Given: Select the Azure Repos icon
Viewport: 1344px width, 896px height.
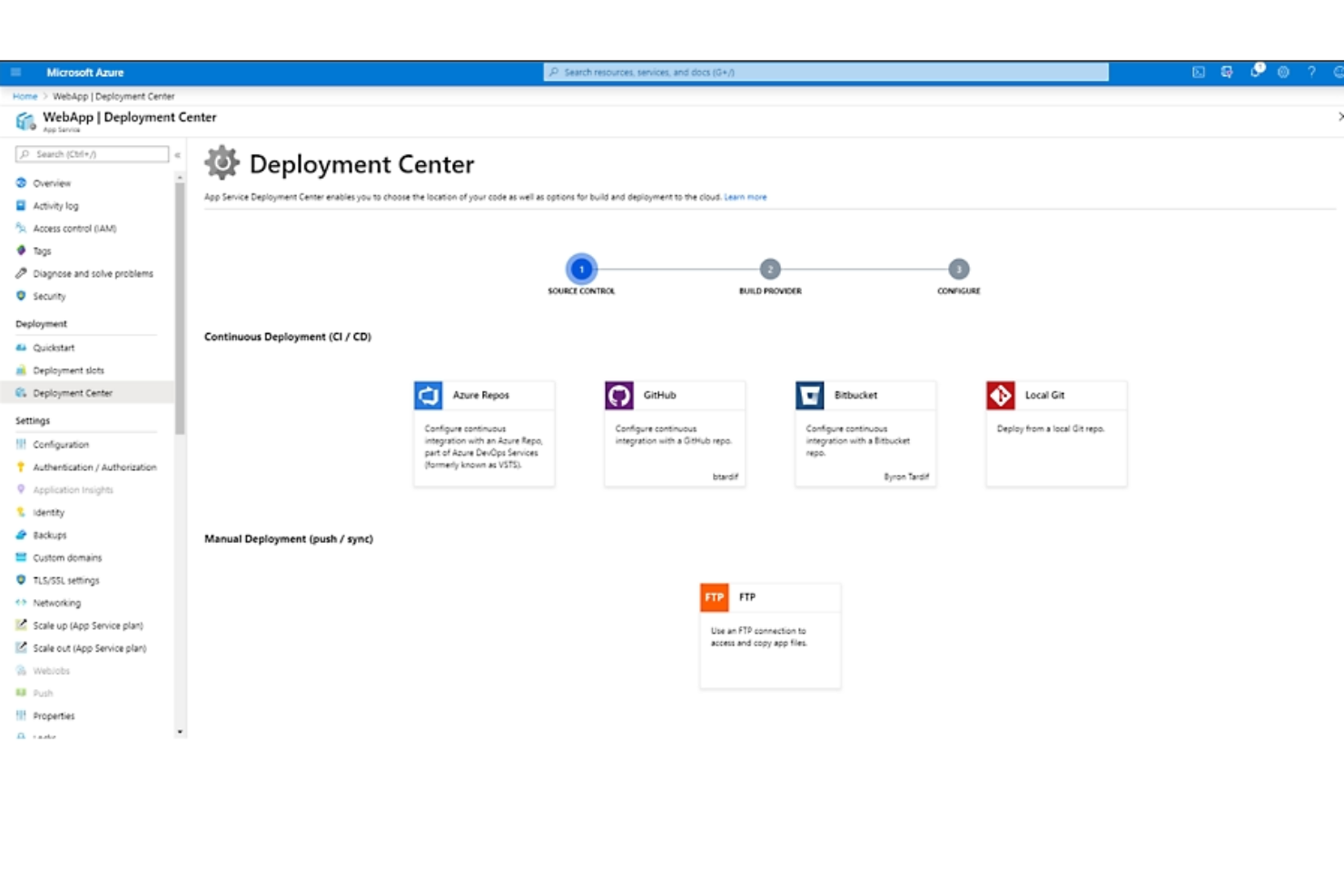Looking at the screenshot, I should coord(429,395).
